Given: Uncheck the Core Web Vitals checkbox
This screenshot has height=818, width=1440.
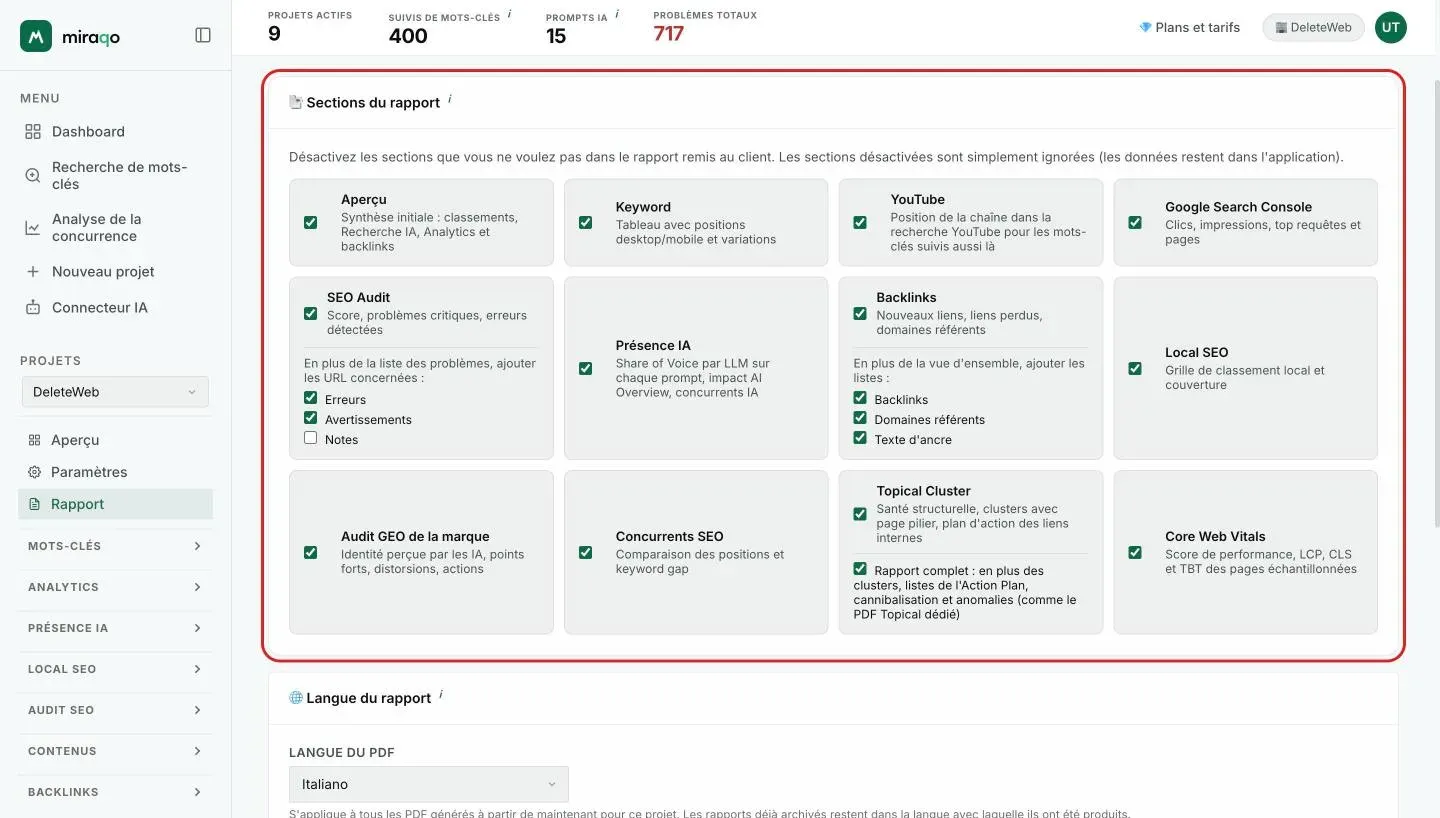Looking at the screenshot, I should (x=1135, y=552).
